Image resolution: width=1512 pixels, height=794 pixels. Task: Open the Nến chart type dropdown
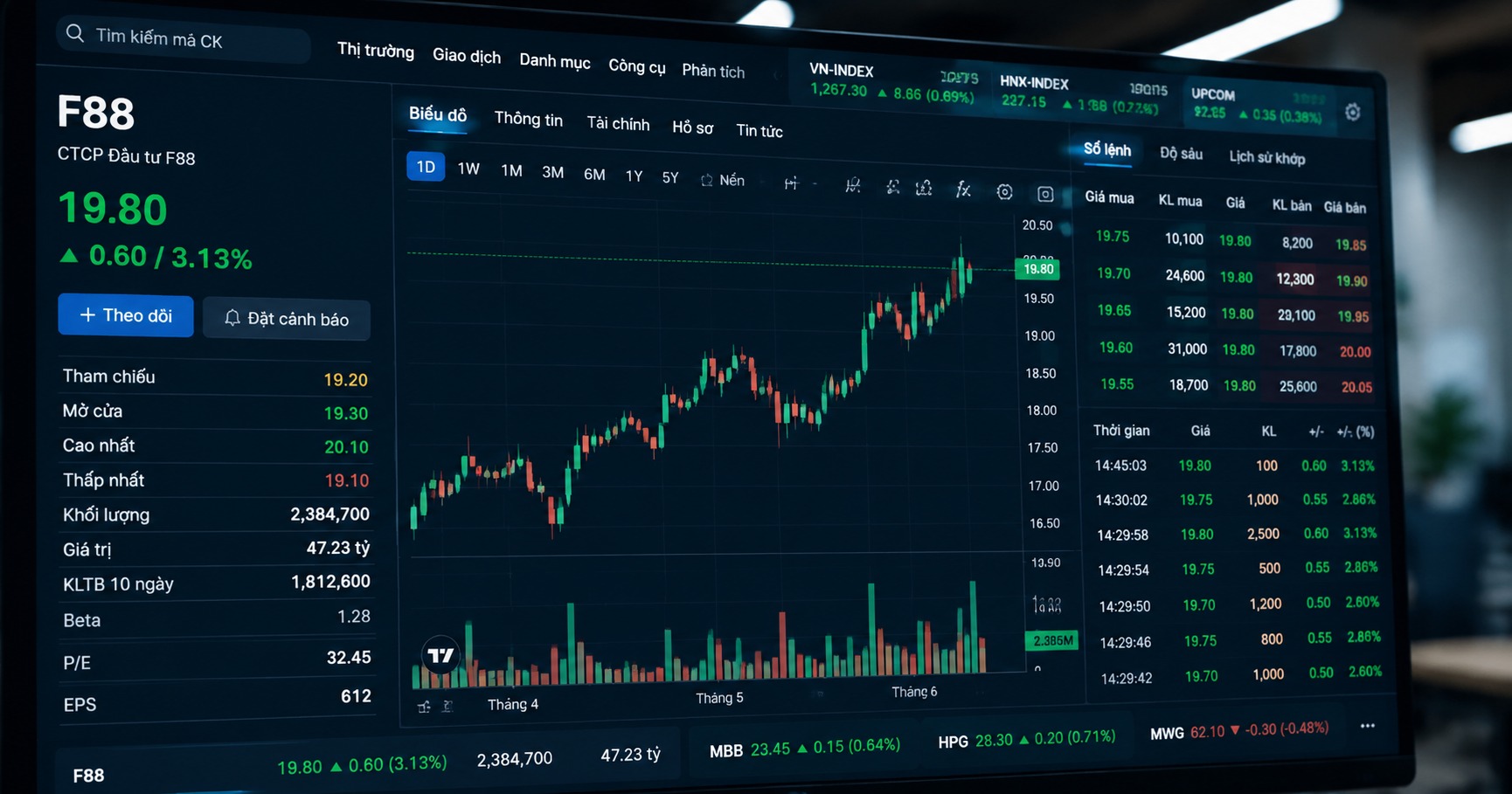point(723,180)
